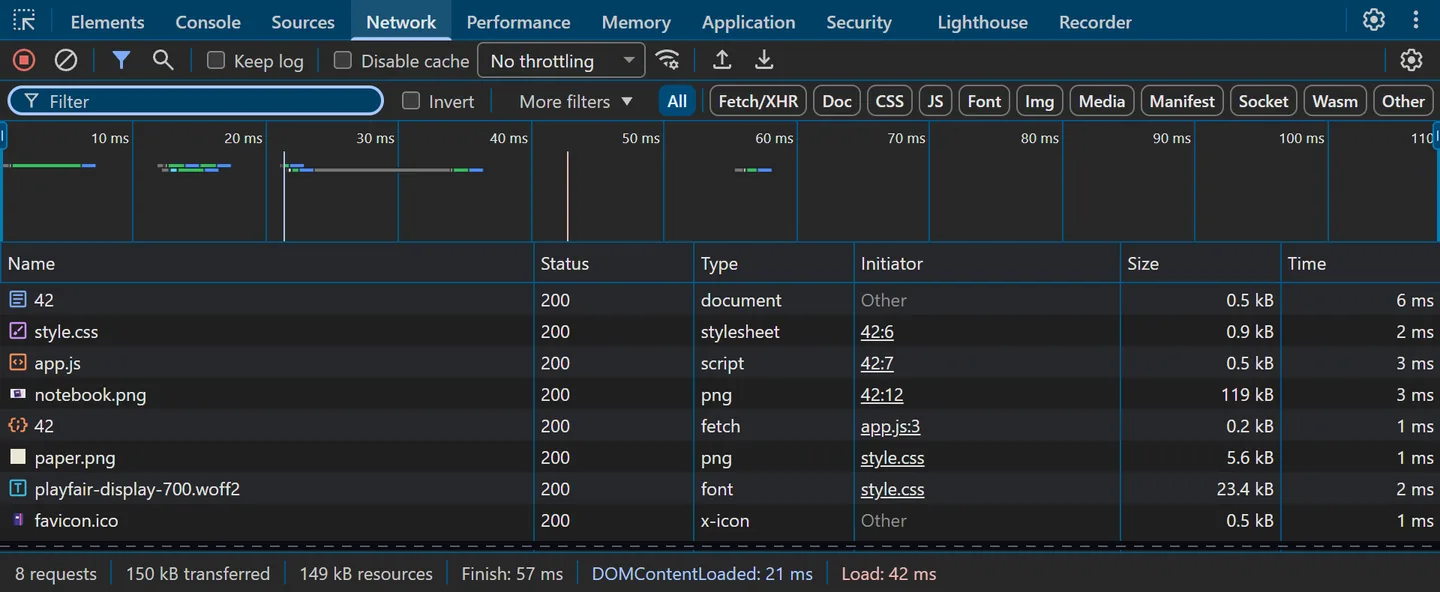Image resolution: width=1440 pixels, height=592 pixels.
Task: Expand the More filters menu
Action: [x=576, y=101]
